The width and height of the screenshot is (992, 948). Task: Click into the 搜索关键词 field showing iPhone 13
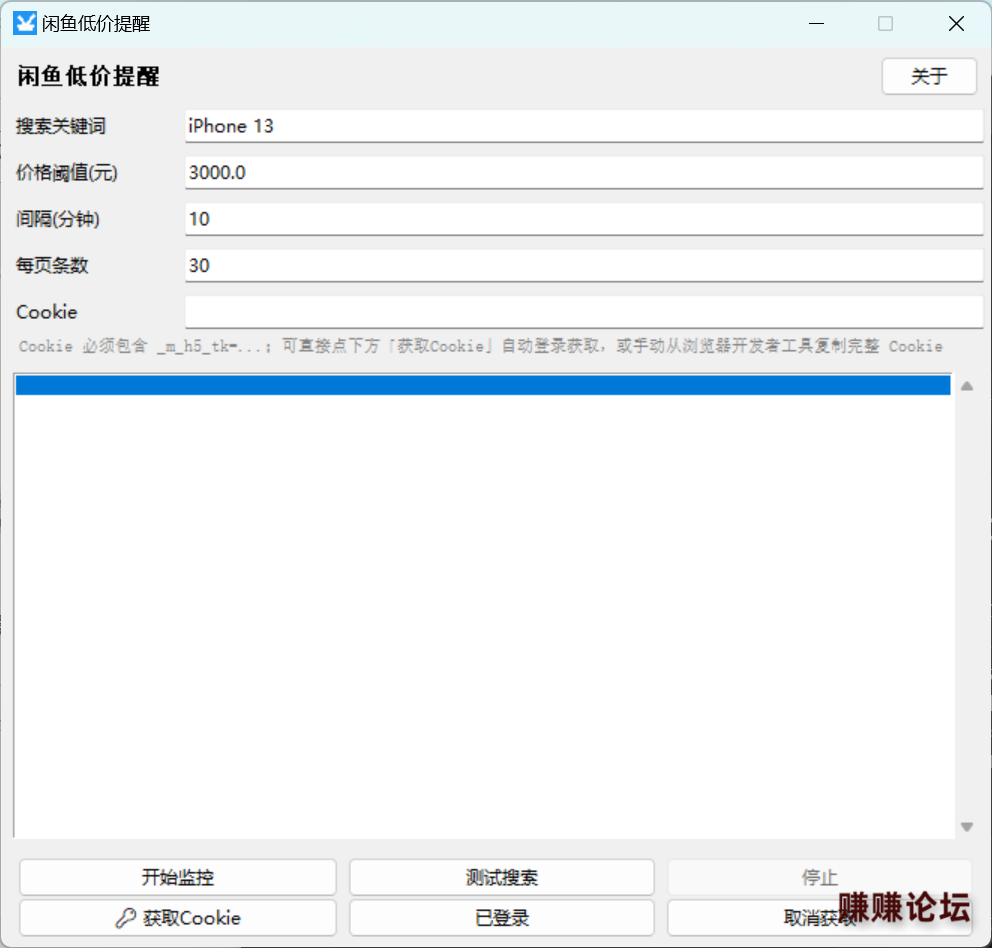tap(583, 126)
